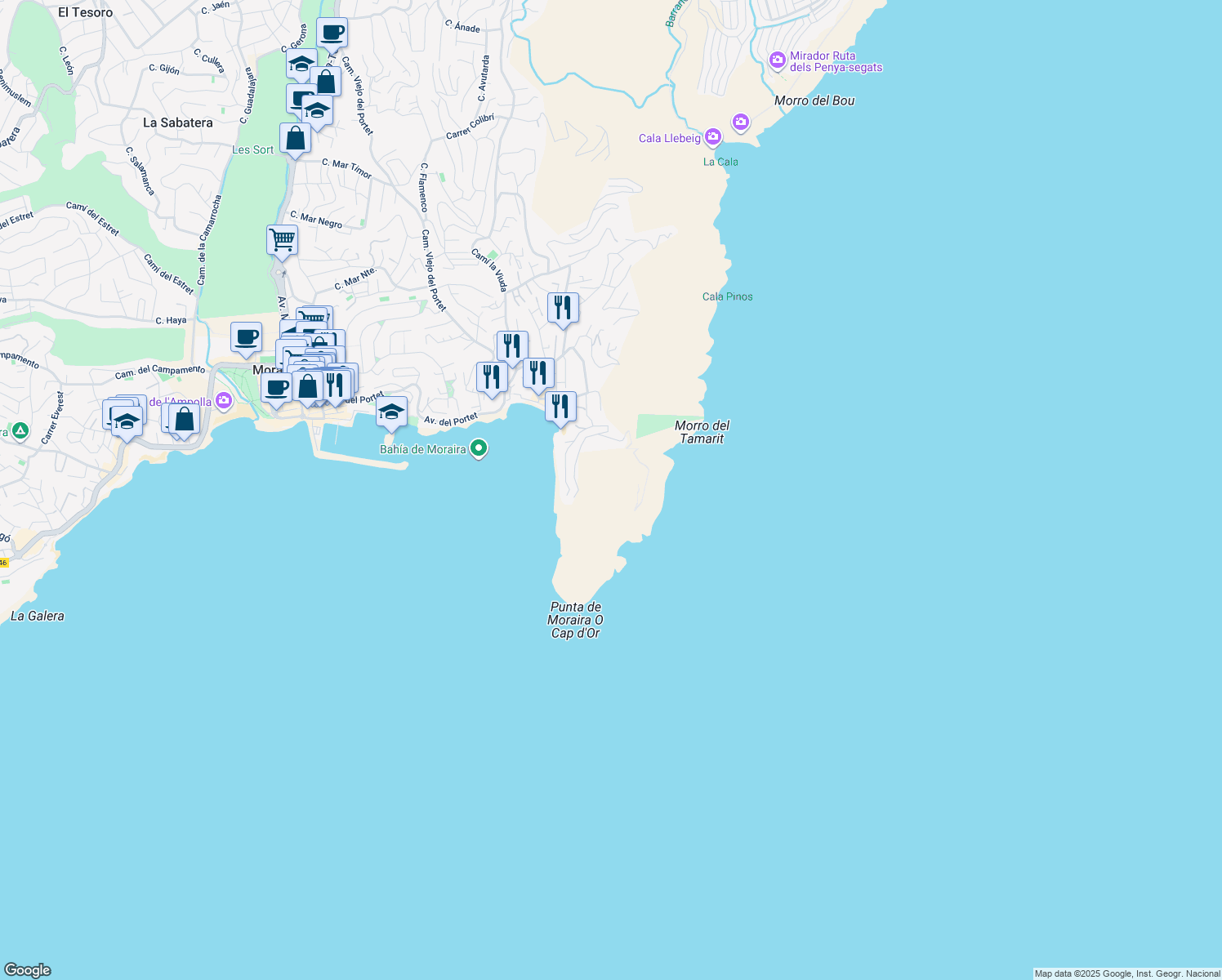
Task: Select the shopping bag marker below Les Sort
Action: 295,139
